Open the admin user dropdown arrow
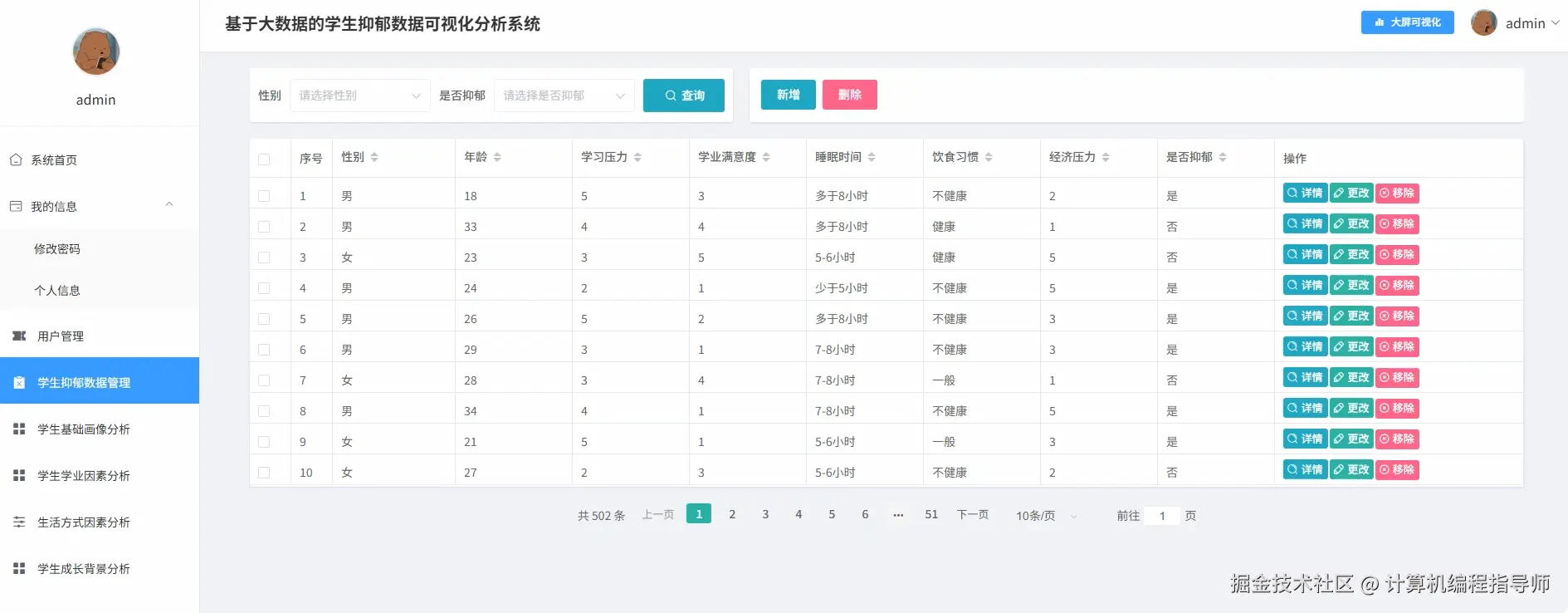Screen dimensions: 1568x613 pyautogui.click(x=1556, y=23)
